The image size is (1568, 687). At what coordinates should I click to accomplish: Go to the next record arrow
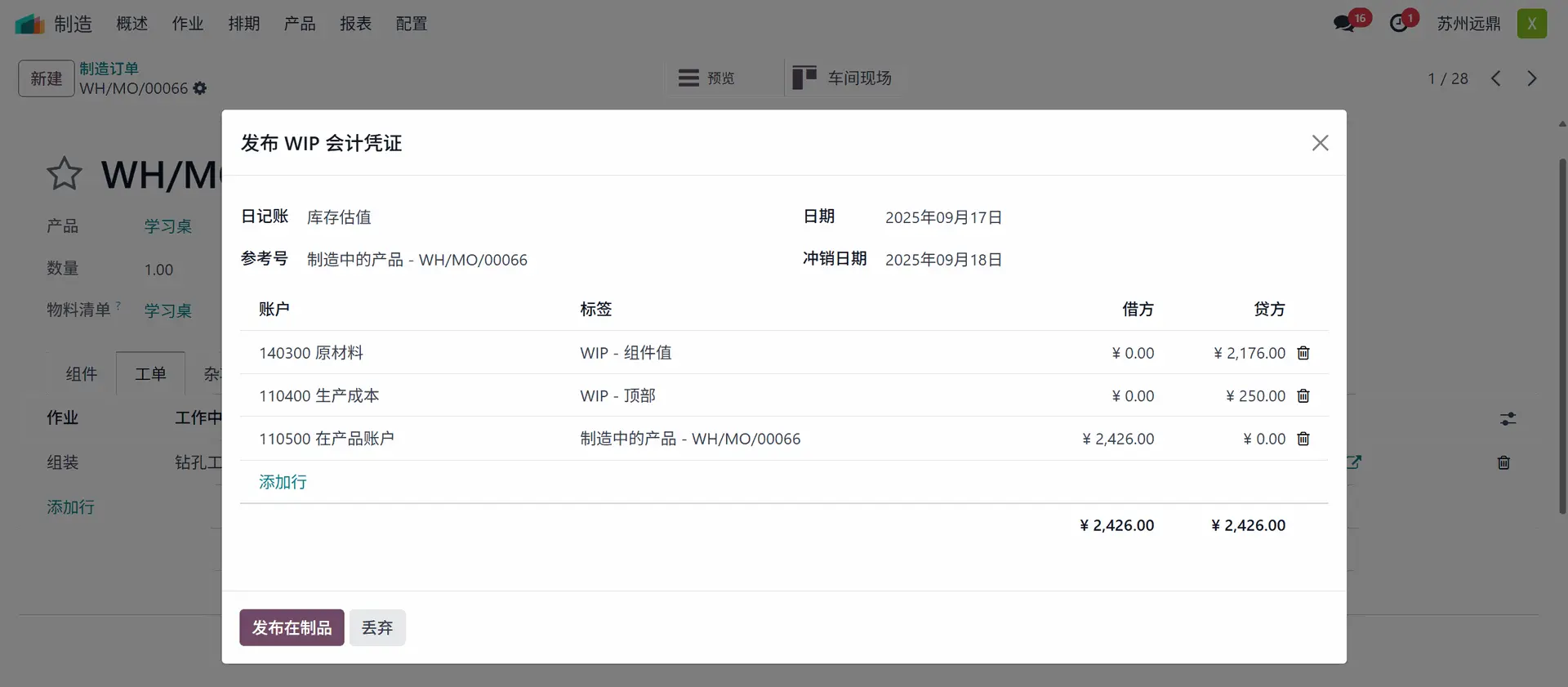(1532, 78)
